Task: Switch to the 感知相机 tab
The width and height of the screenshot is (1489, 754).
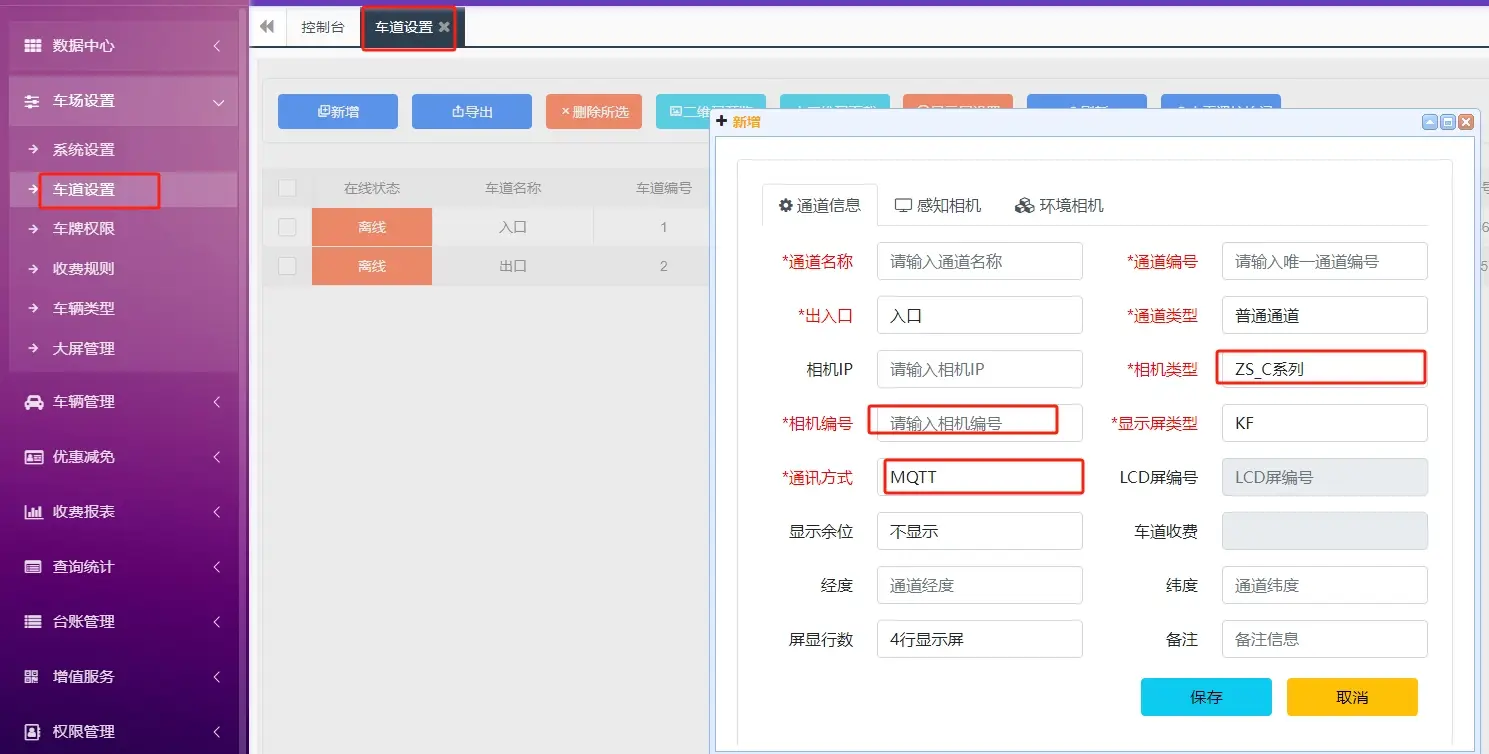Action: tap(937, 205)
